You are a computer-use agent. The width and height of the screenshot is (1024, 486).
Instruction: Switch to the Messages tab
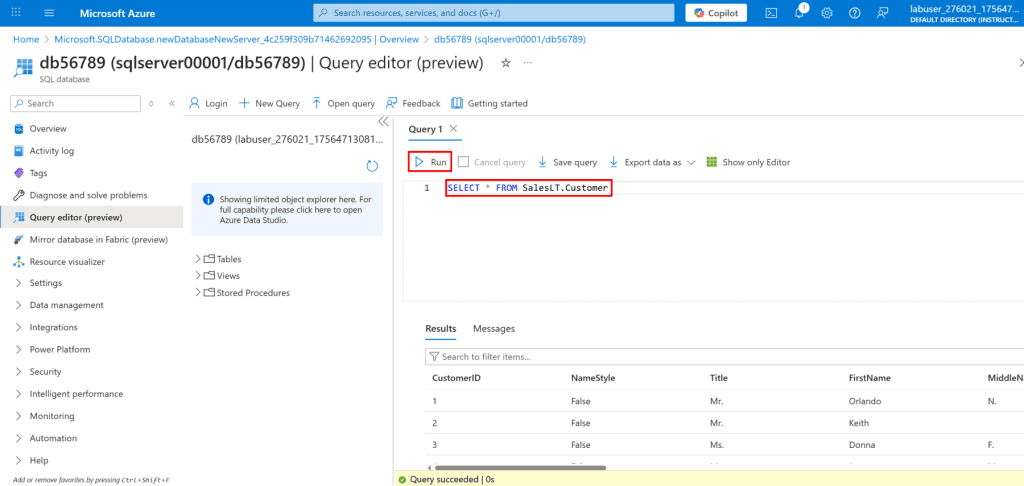pos(493,328)
